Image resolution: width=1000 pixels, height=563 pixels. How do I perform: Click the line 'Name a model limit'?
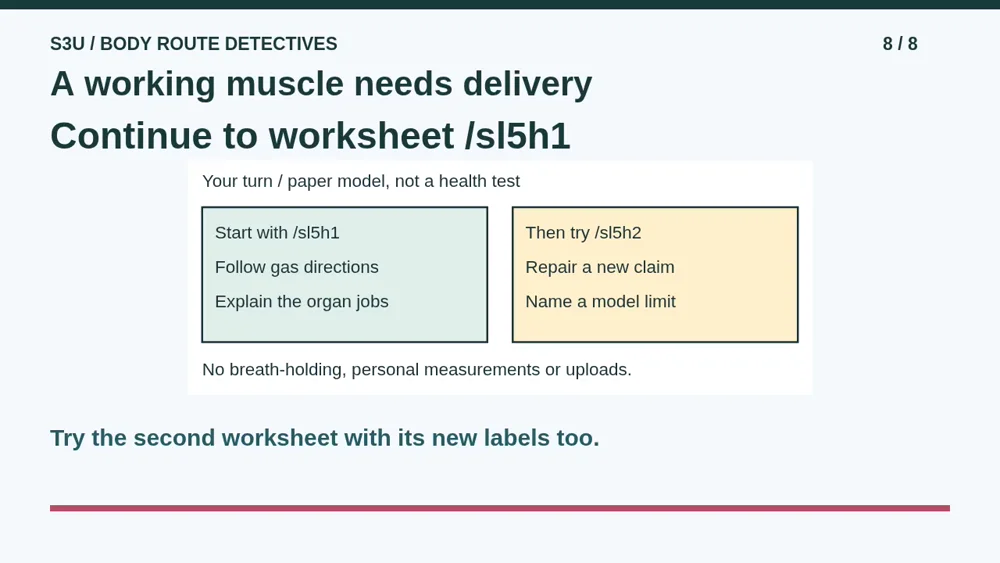[600, 302]
